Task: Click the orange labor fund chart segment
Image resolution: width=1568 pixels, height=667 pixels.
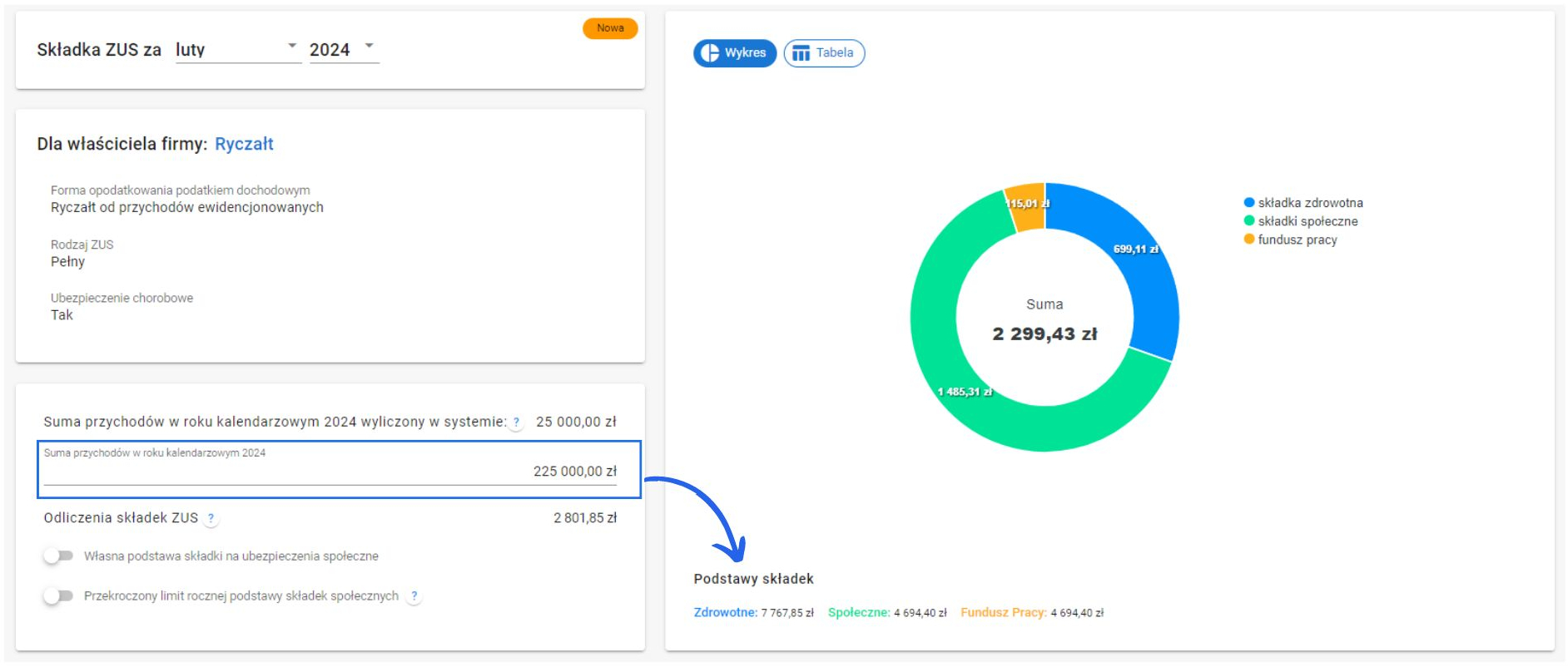Action: 1026,205
